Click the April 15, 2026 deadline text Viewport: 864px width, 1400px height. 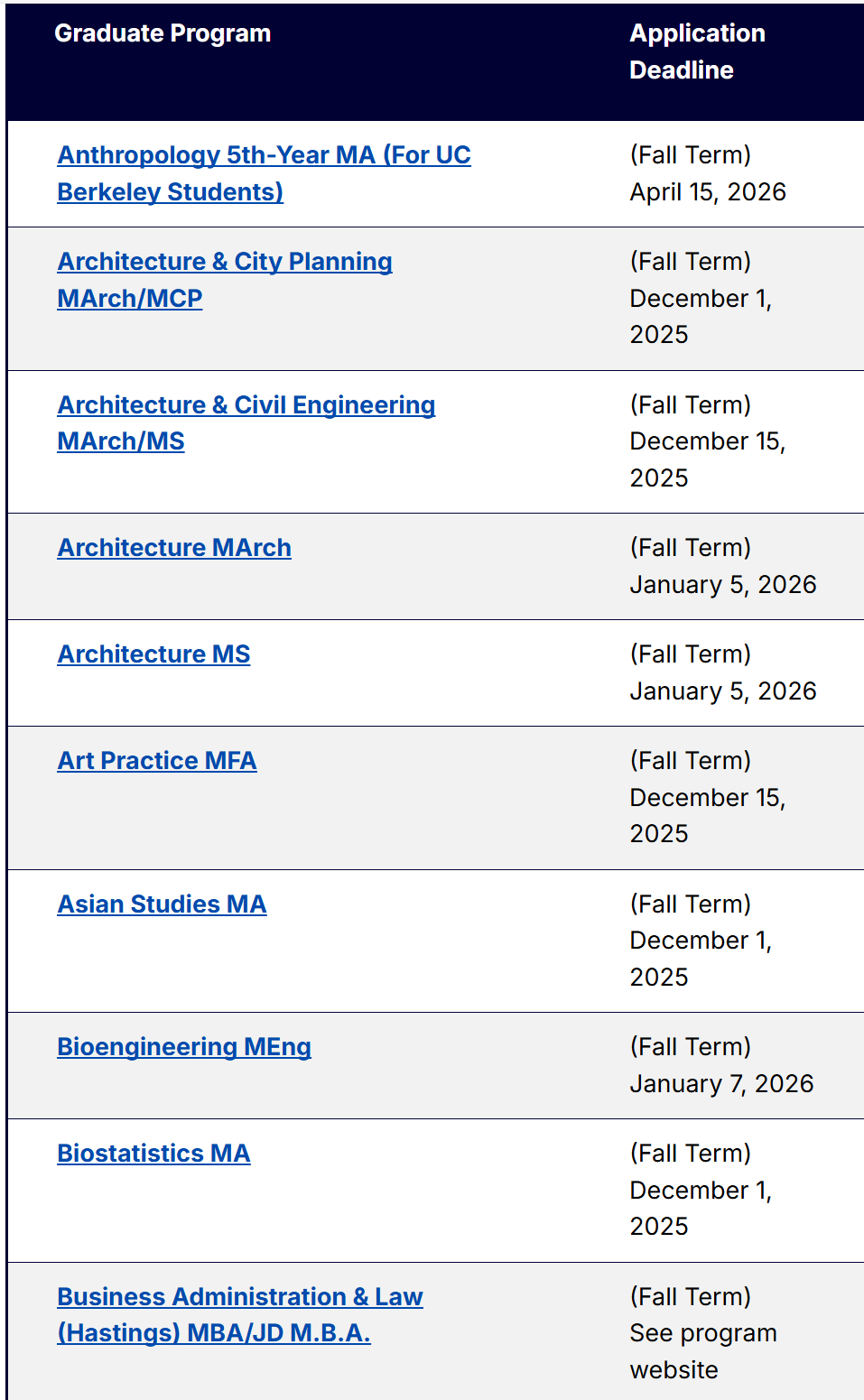coord(708,192)
